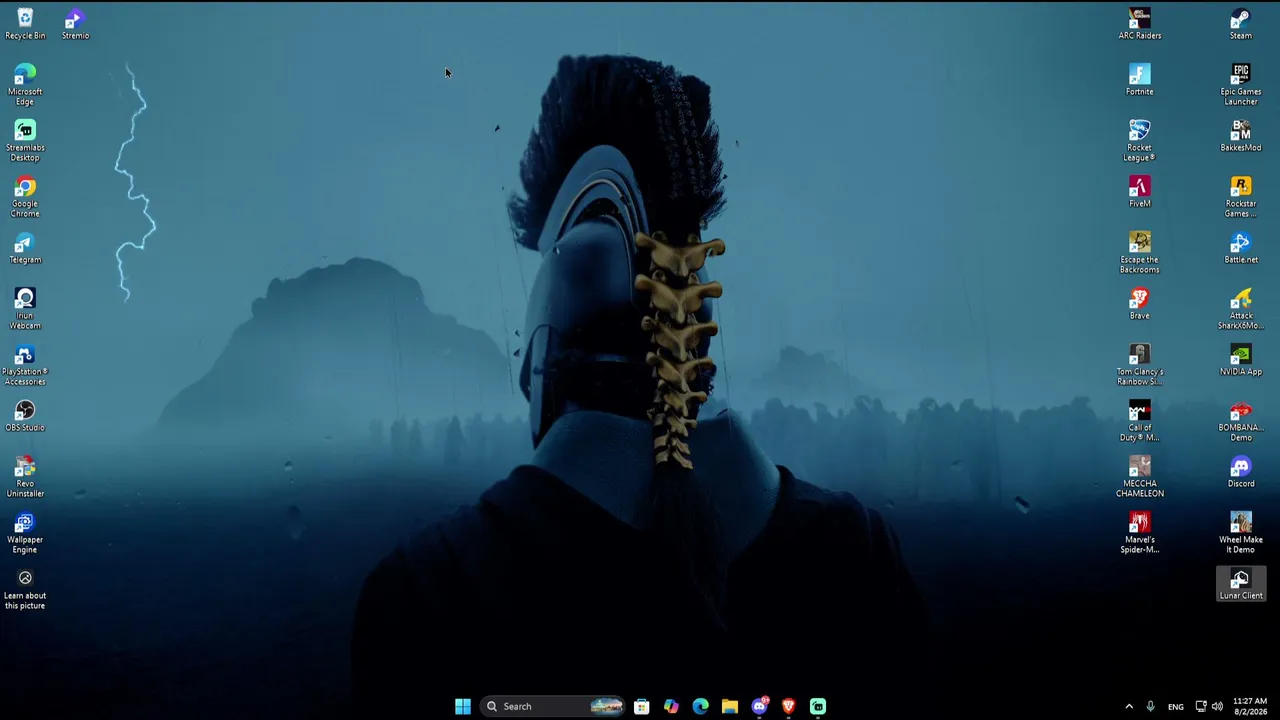Select the Google Chrome desktop shortcut
Screen dimensions: 1280x720
pos(25,197)
